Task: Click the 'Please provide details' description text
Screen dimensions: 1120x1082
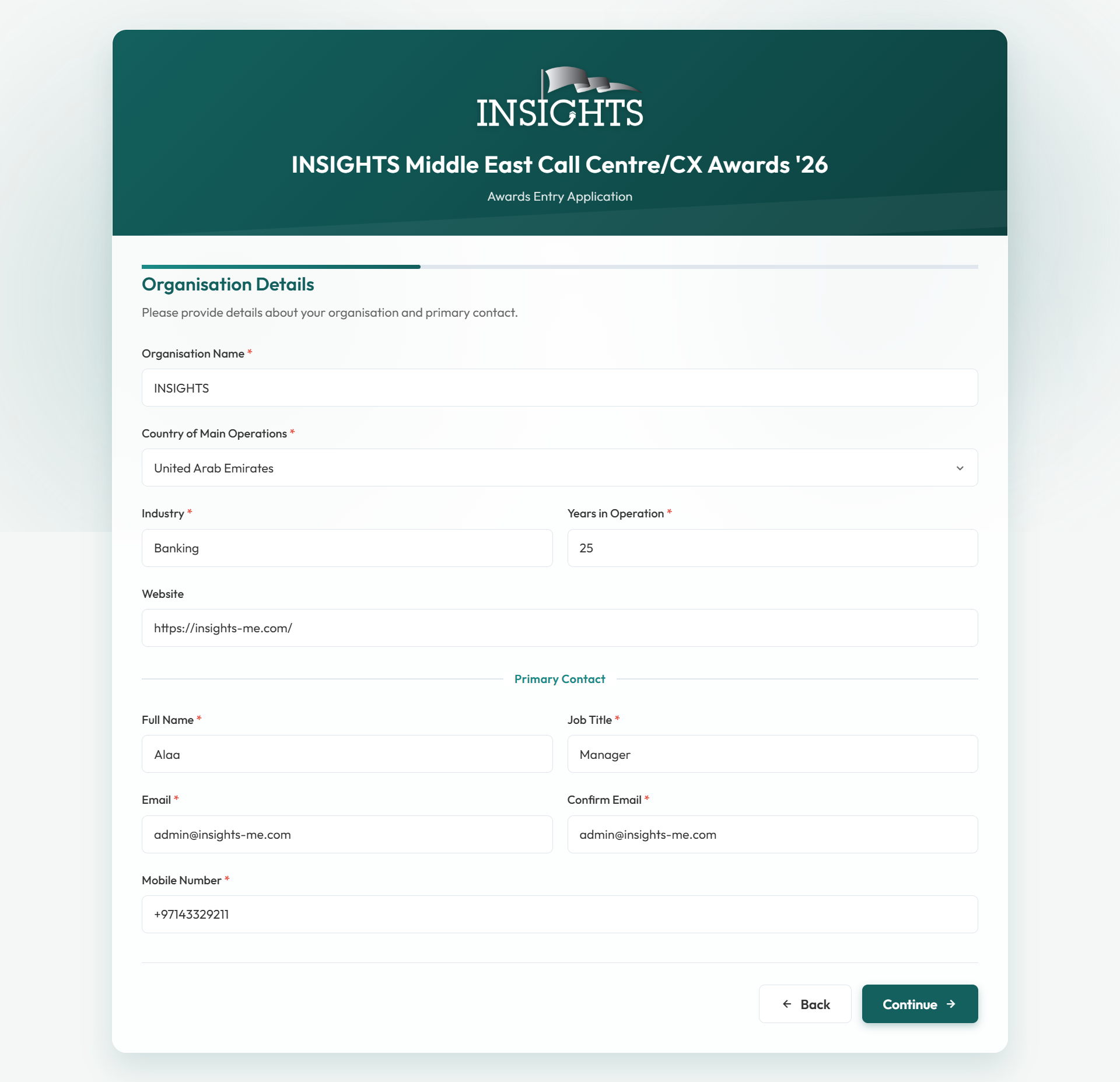Action: coord(330,313)
